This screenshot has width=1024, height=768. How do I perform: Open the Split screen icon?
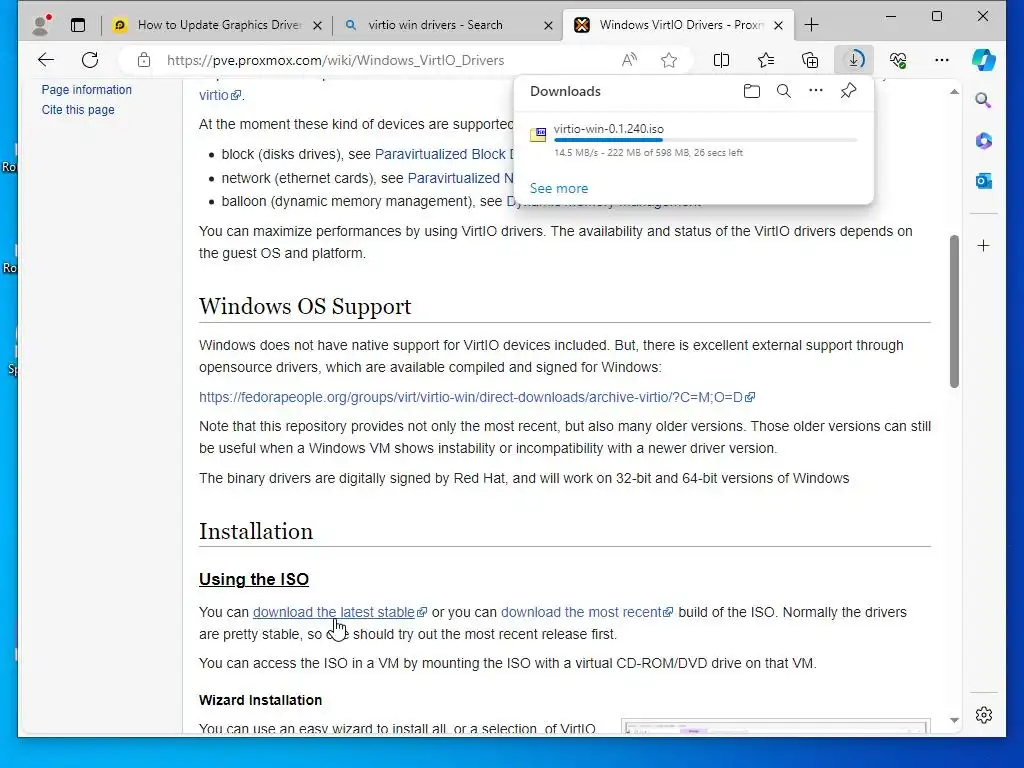click(722, 60)
